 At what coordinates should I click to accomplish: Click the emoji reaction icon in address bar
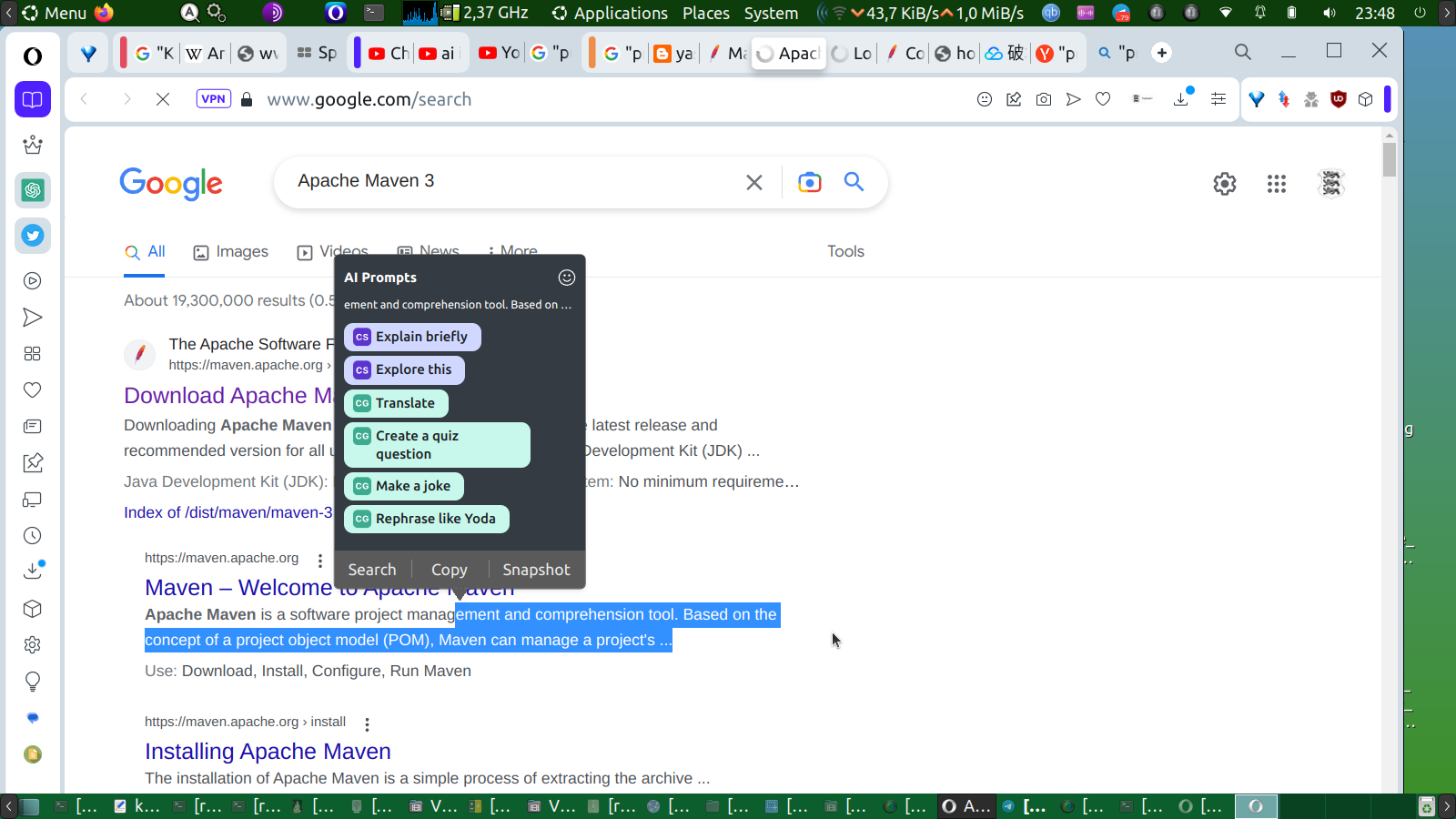[985, 99]
